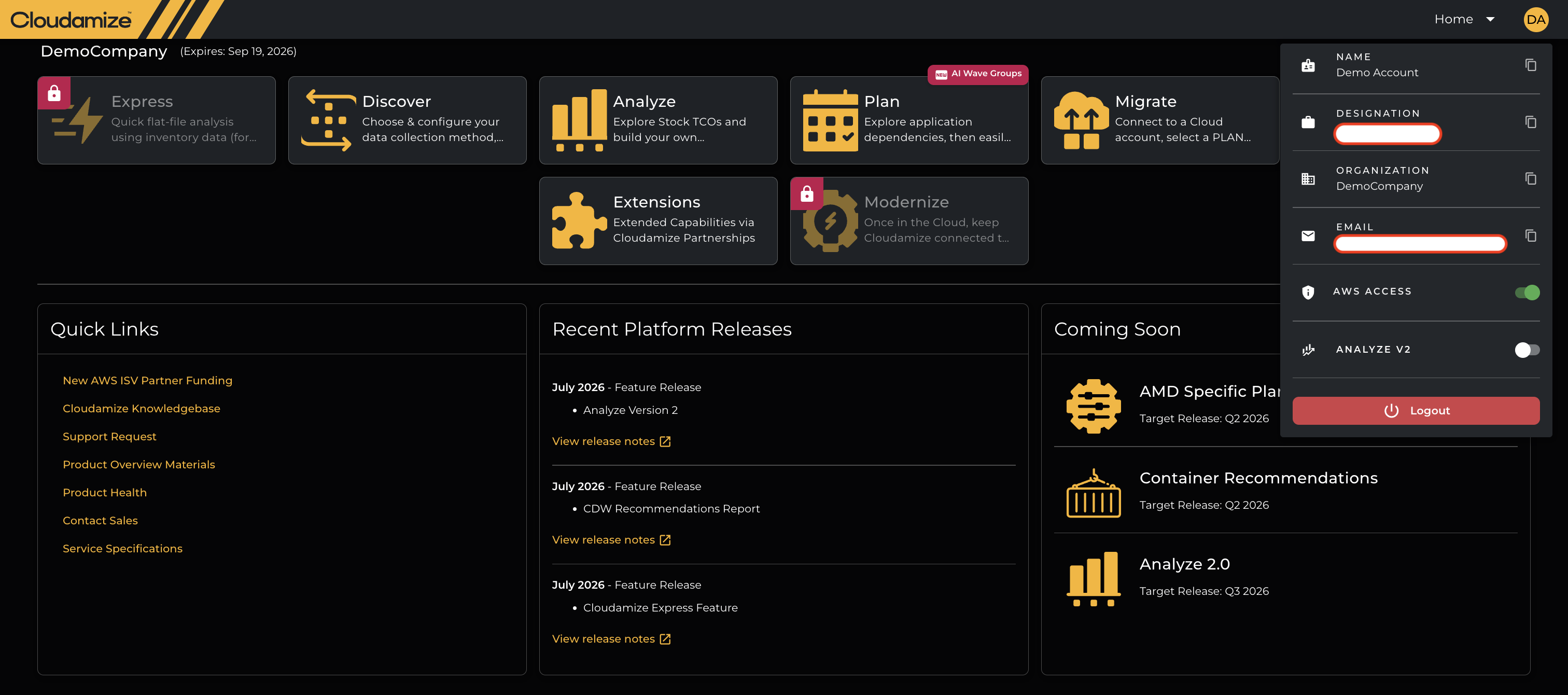Open the Extensions card title
1568x695 pixels.
point(656,202)
